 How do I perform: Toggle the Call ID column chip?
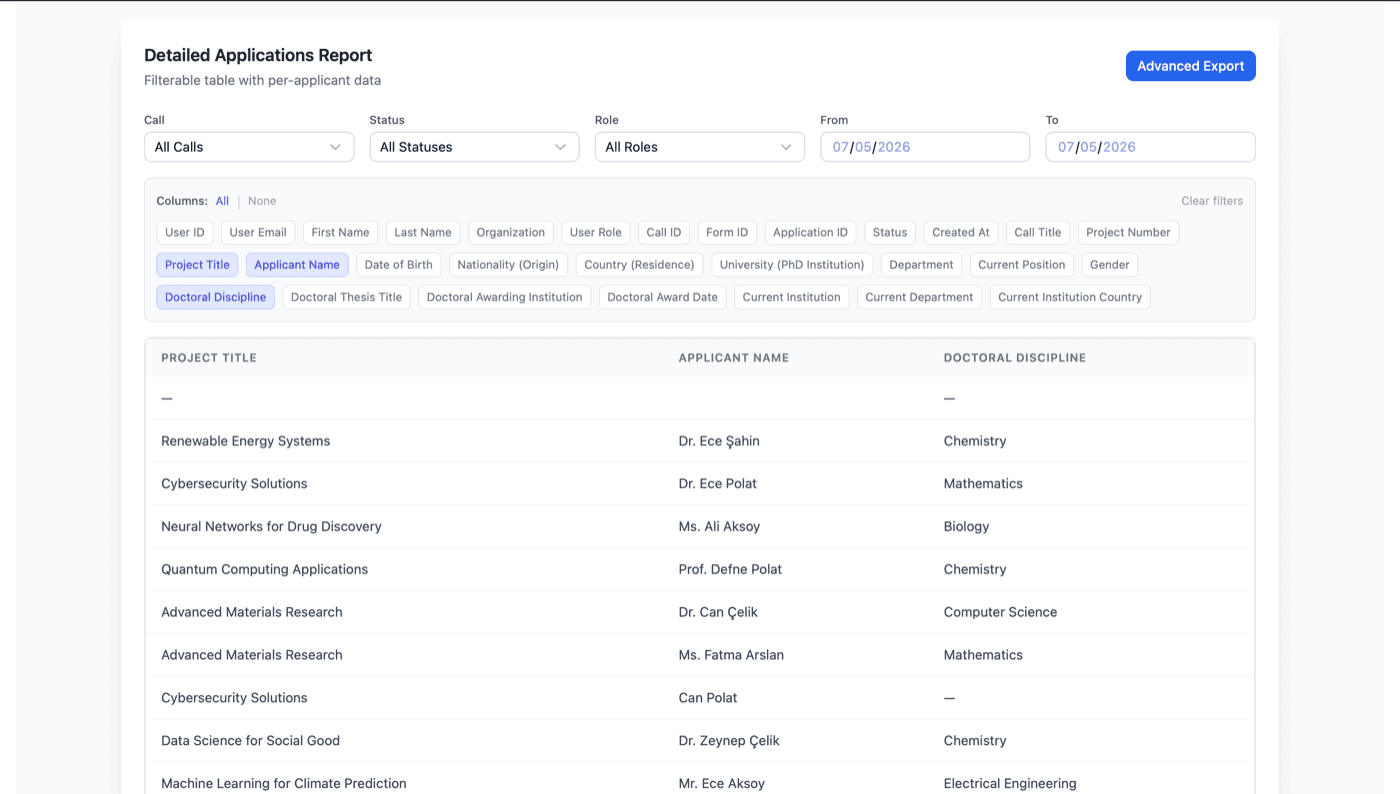pos(664,232)
